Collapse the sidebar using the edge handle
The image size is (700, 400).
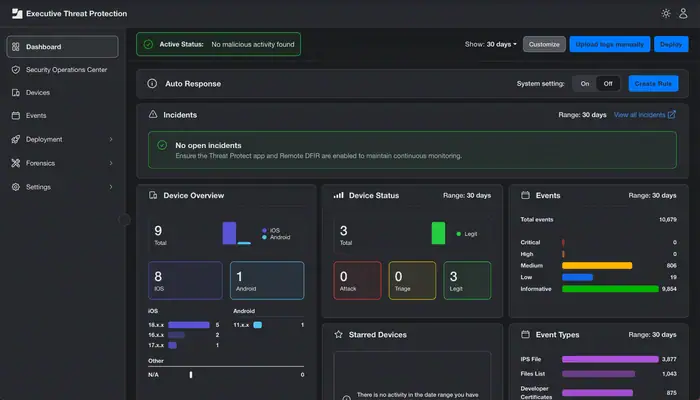tap(124, 219)
